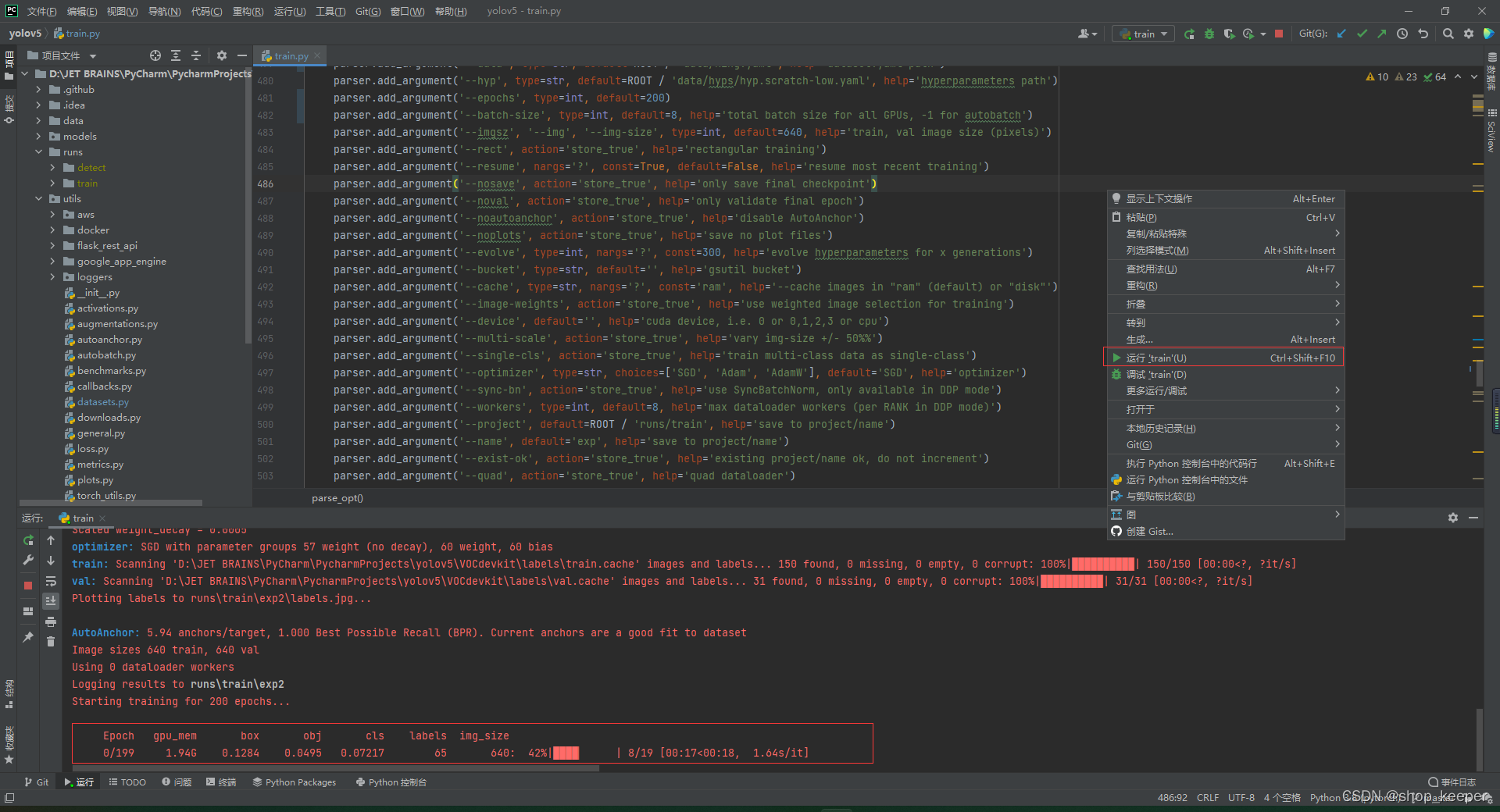
Task: Open the 文件(F) menu
Action: [x=41, y=11]
